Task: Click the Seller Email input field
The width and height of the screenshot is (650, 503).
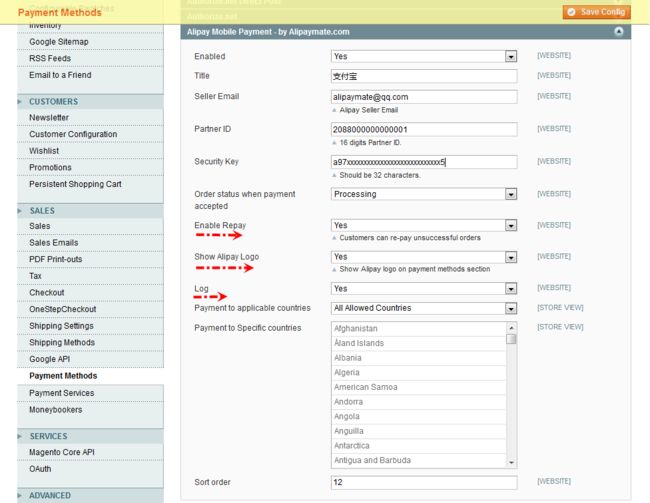Action: coord(424,97)
